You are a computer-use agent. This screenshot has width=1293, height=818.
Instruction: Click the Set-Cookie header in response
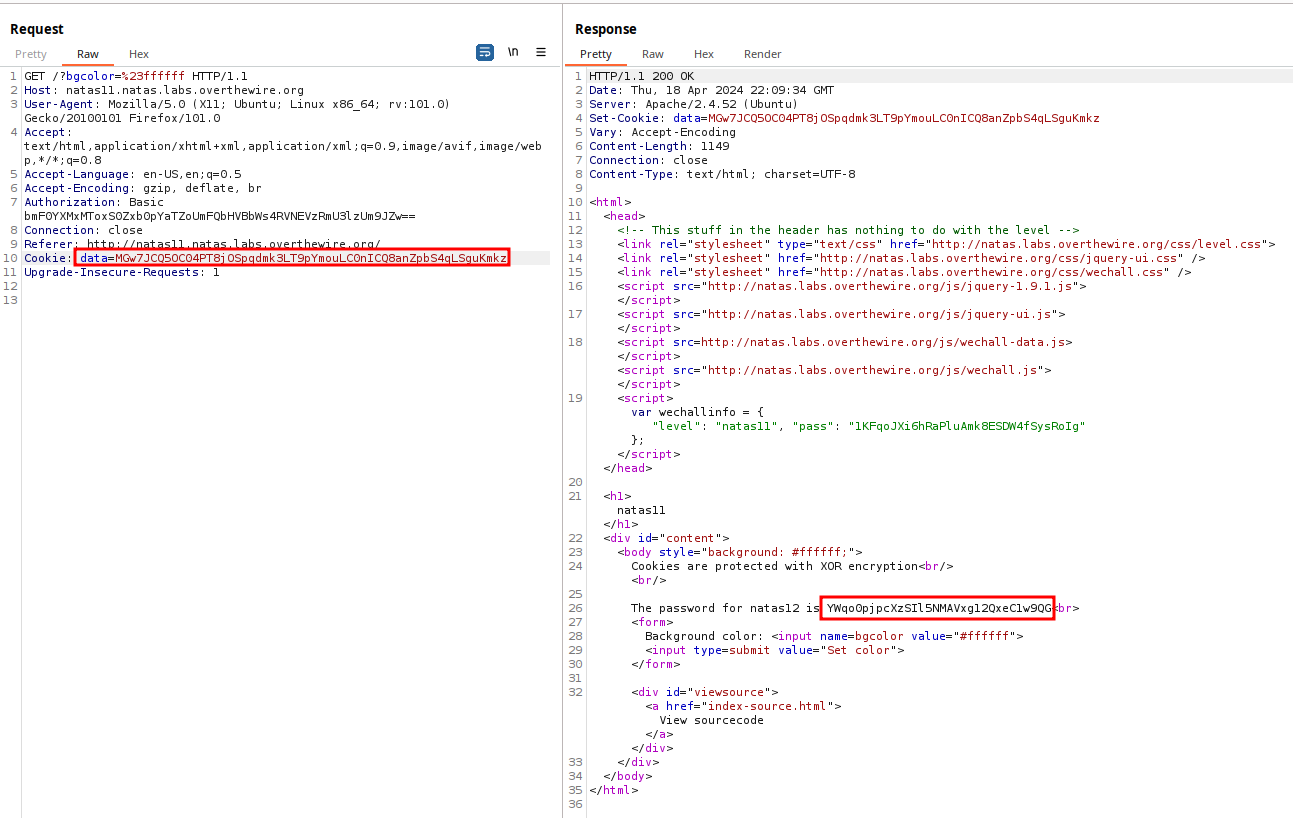(x=844, y=118)
